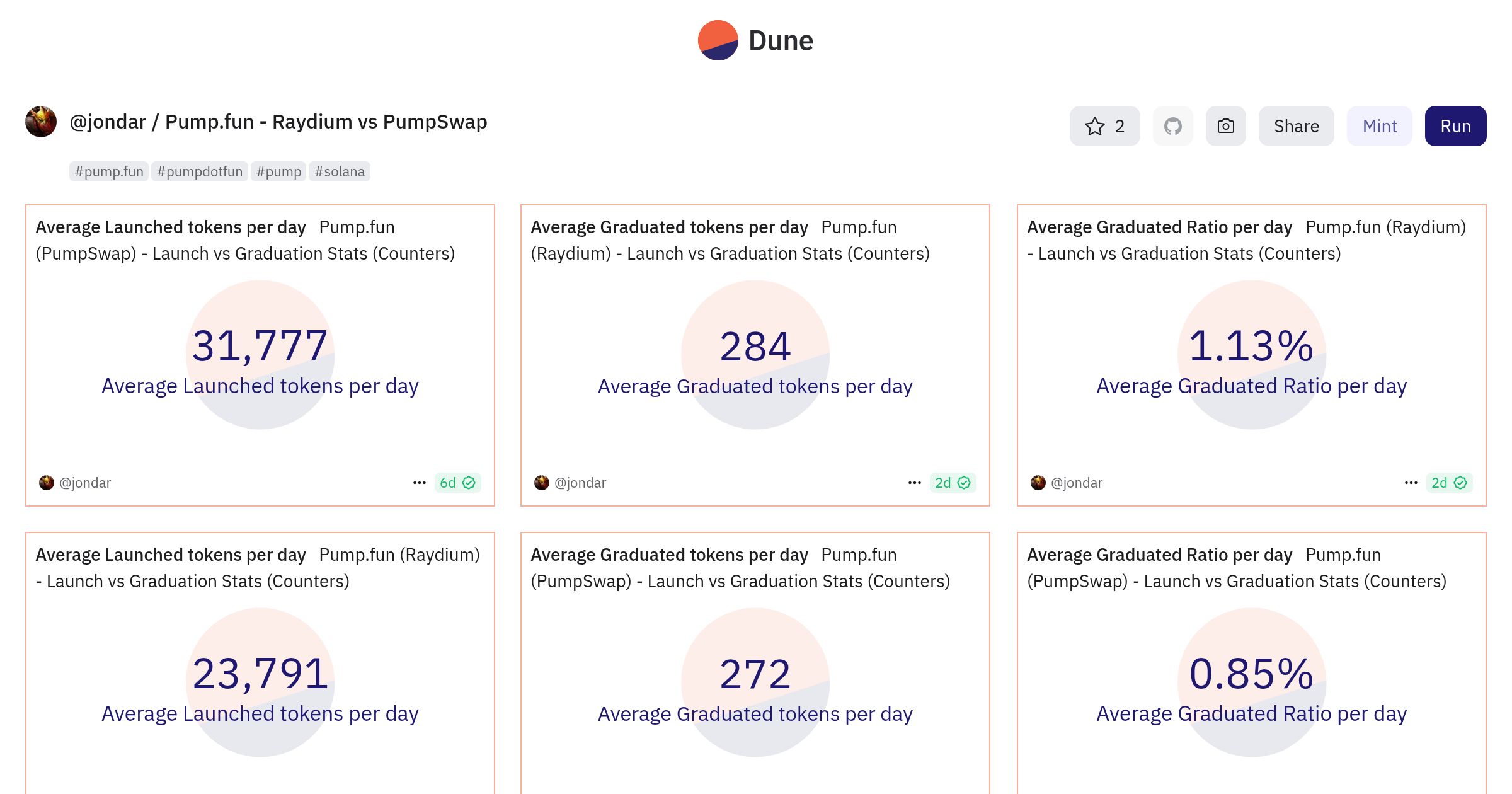Select the #pumpdotfun tag

coord(199,171)
